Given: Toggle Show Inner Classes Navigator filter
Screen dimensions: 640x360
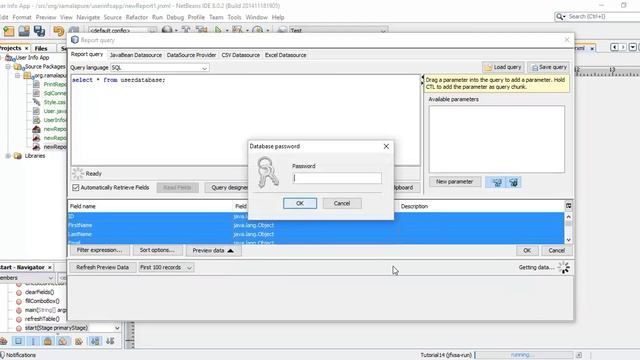Looking at the screenshot, I should click(63, 341).
